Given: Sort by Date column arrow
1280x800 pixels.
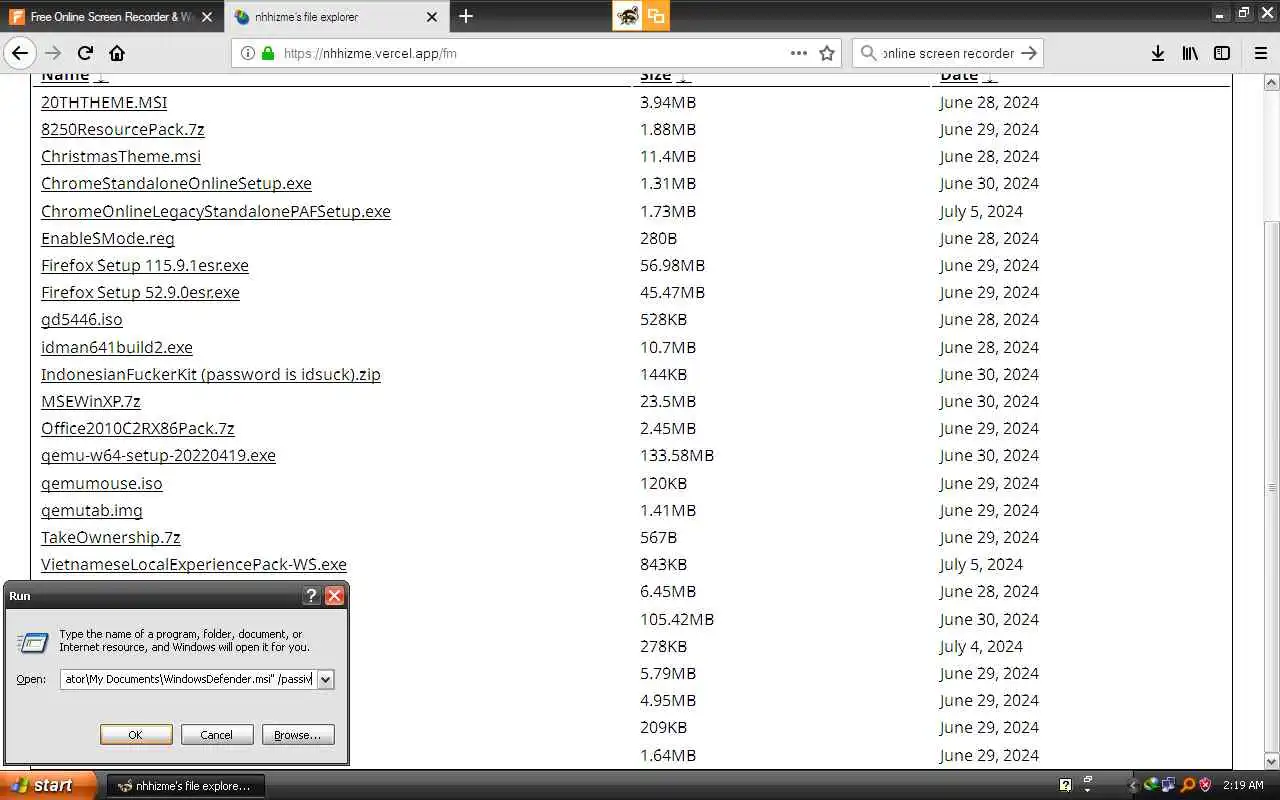Looking at the screenshot, I should pos(989,77).
